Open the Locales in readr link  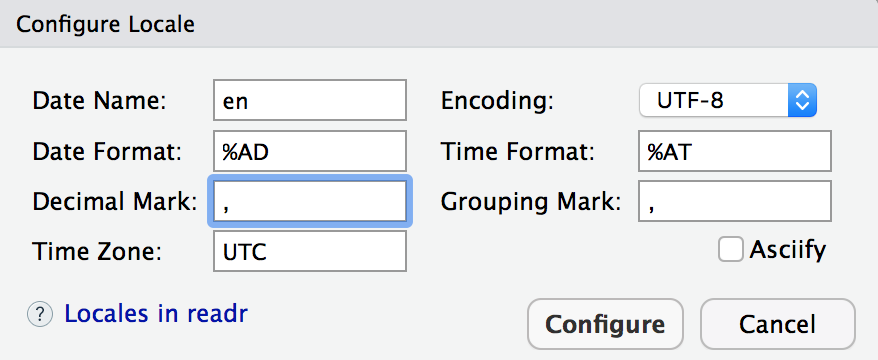point(156,314)
